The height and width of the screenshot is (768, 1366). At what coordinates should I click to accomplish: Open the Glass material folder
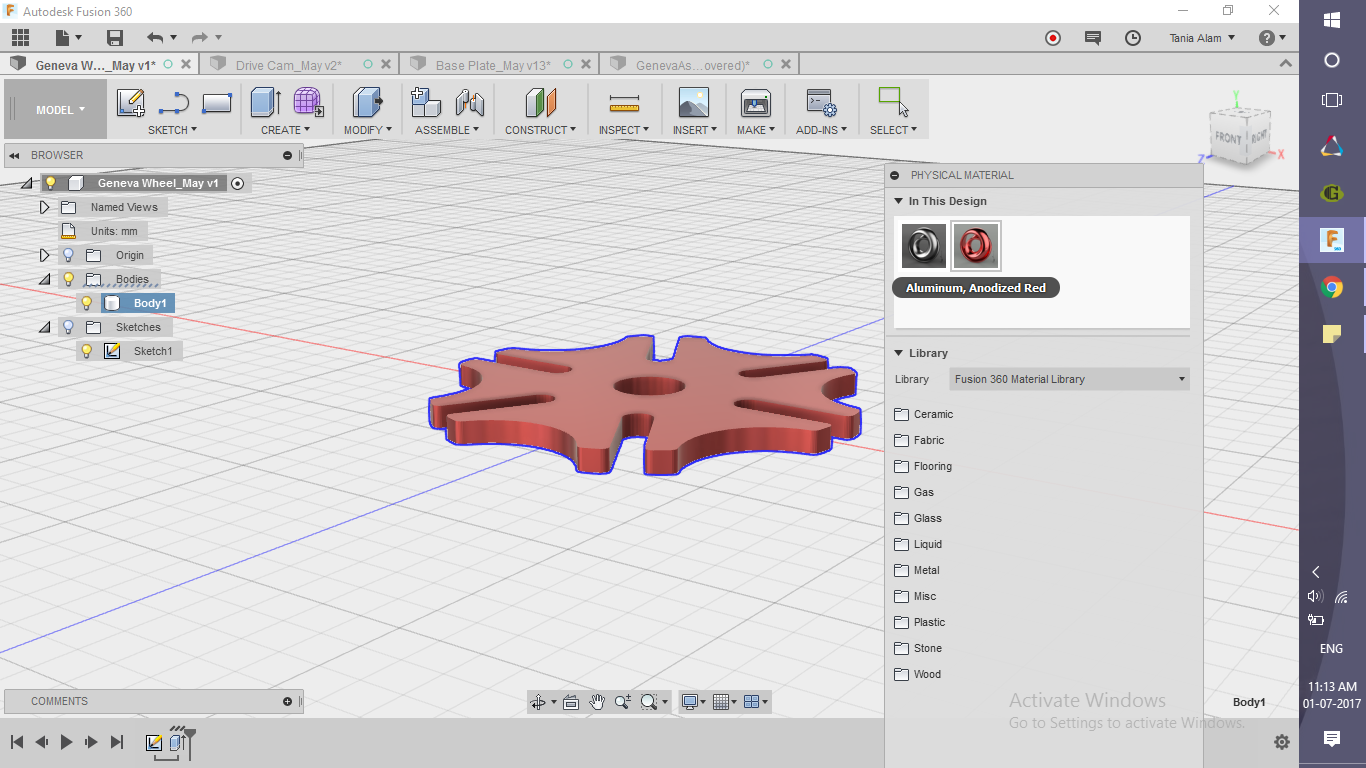coord(917,518)
